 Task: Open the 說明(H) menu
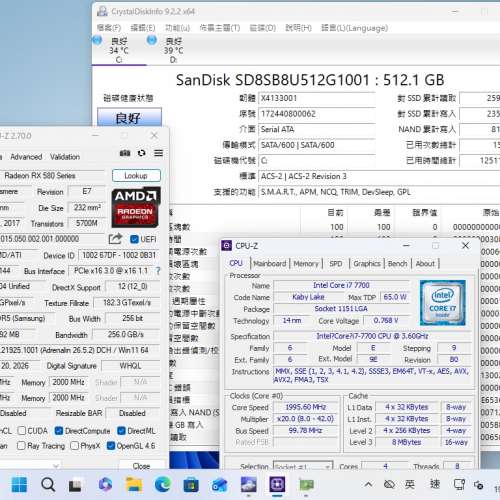(x=298, y=28)
